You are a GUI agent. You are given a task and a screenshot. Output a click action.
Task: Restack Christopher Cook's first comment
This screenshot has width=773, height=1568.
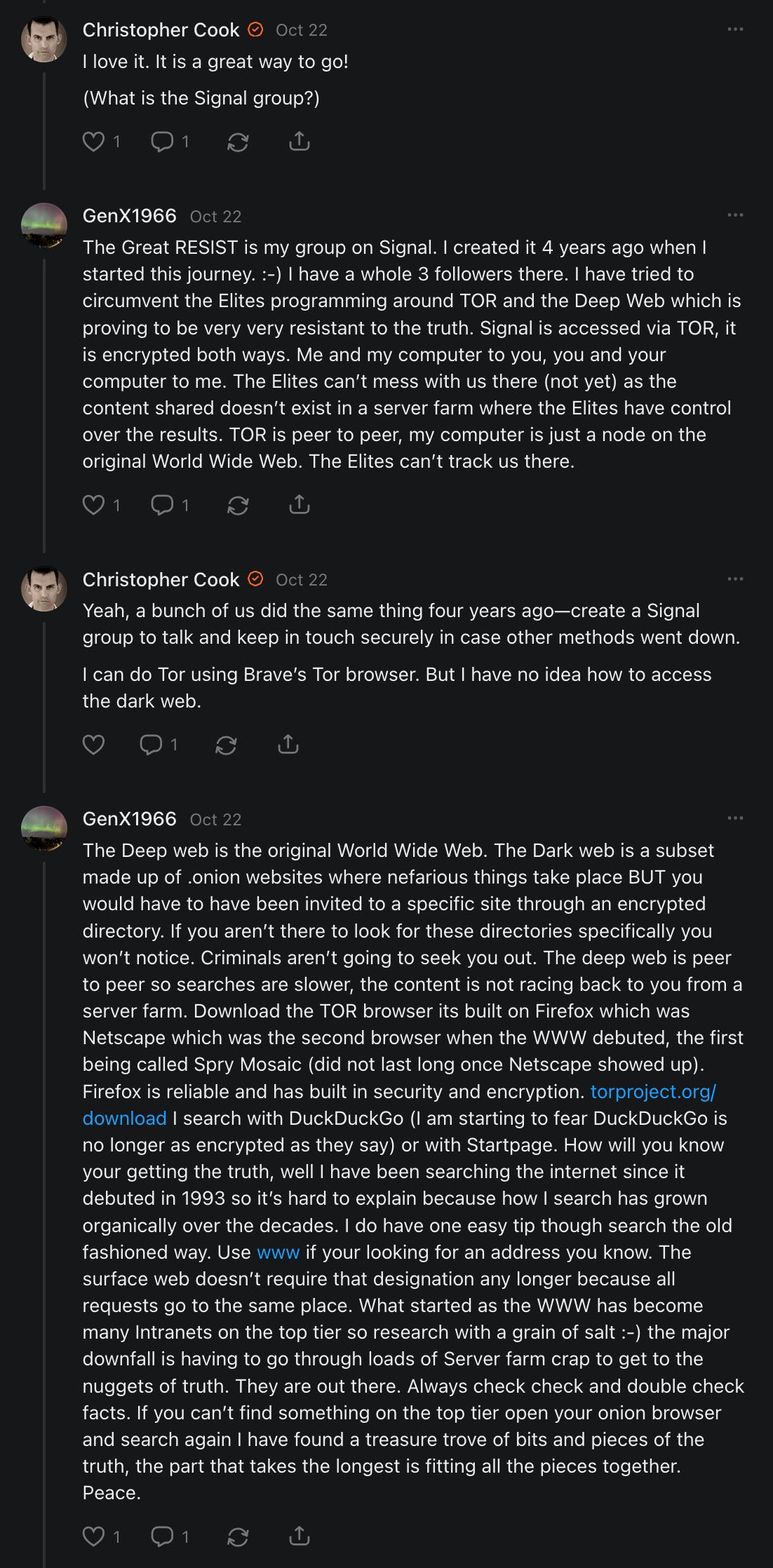(238, 142)
